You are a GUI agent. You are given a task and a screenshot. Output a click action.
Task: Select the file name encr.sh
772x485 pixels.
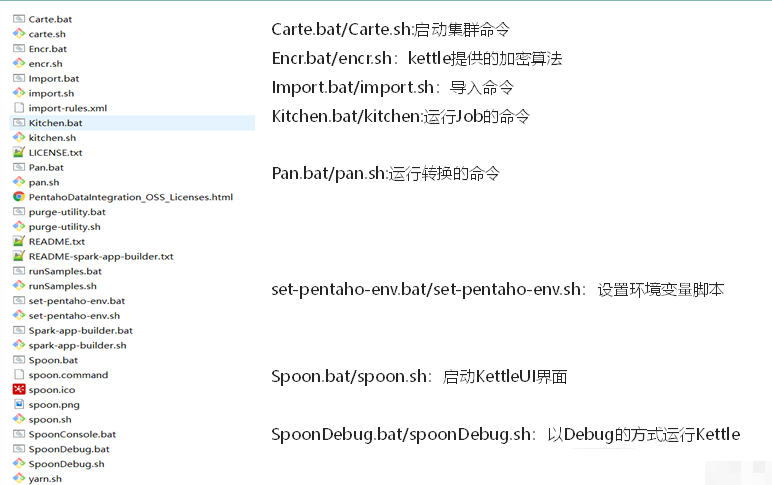click(45, 64)
